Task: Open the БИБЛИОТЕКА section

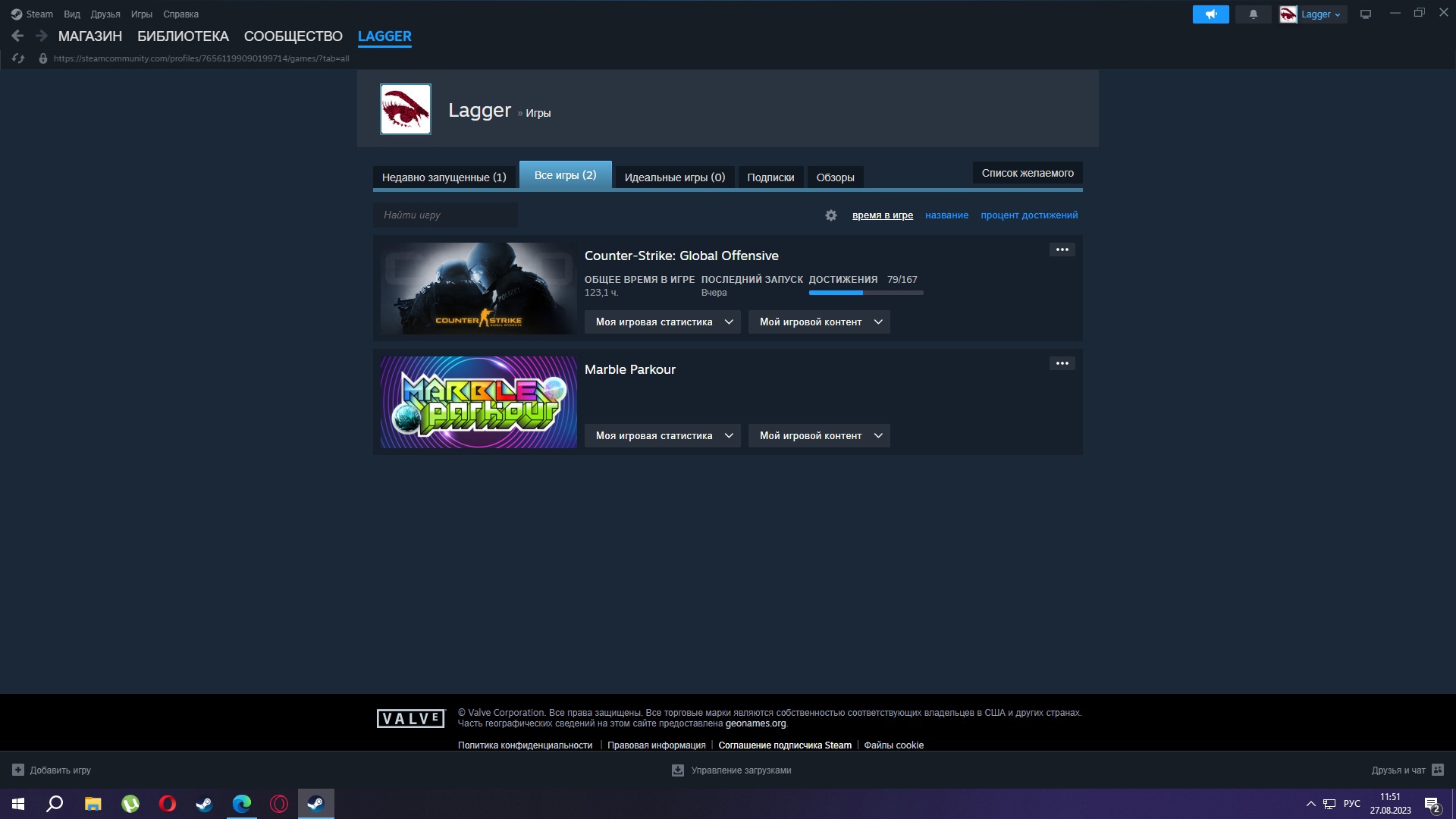Action: (183, 36)
